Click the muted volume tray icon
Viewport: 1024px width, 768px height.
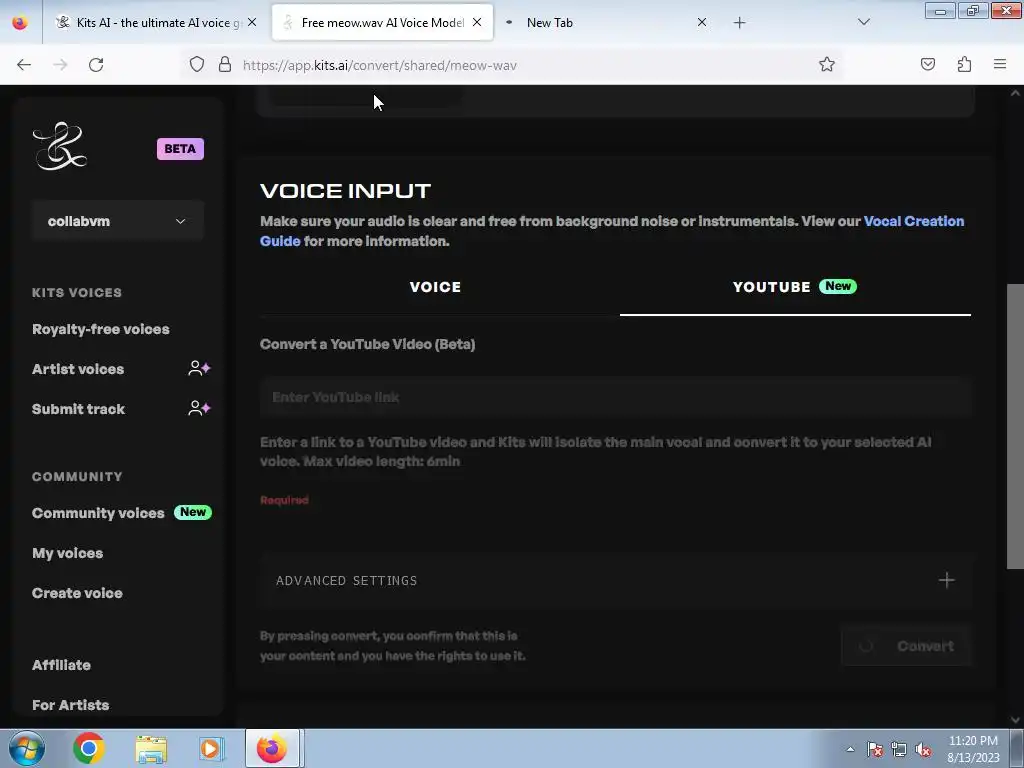[x=923, y=749]
